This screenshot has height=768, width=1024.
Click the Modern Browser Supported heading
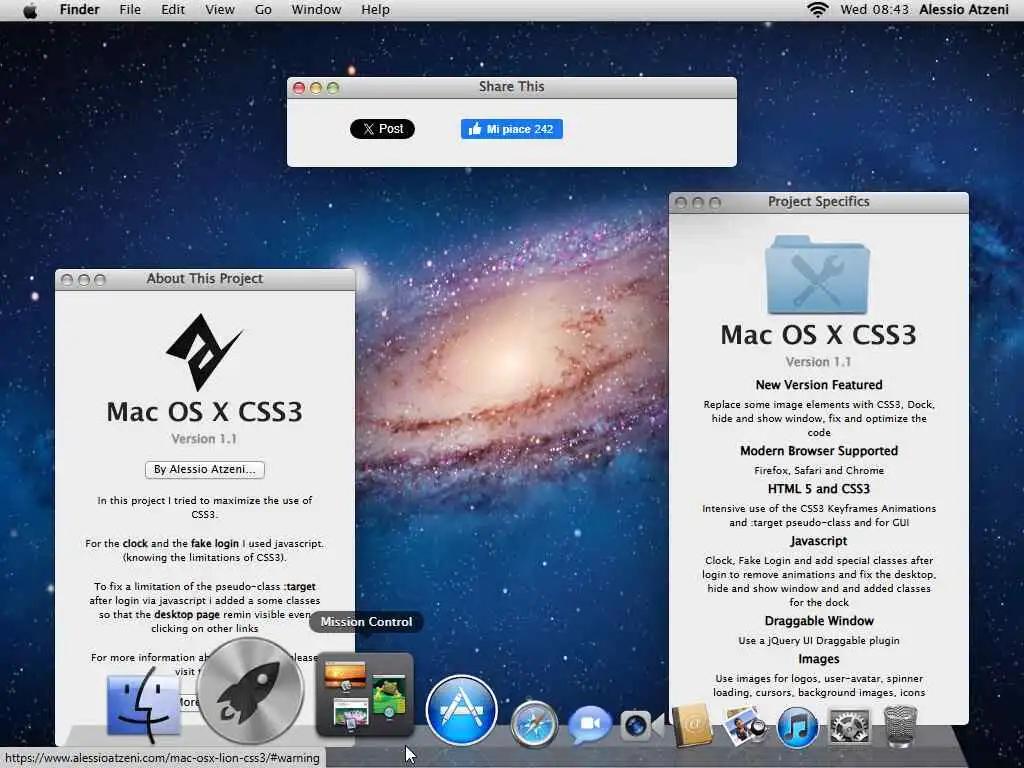click(819, 451)
